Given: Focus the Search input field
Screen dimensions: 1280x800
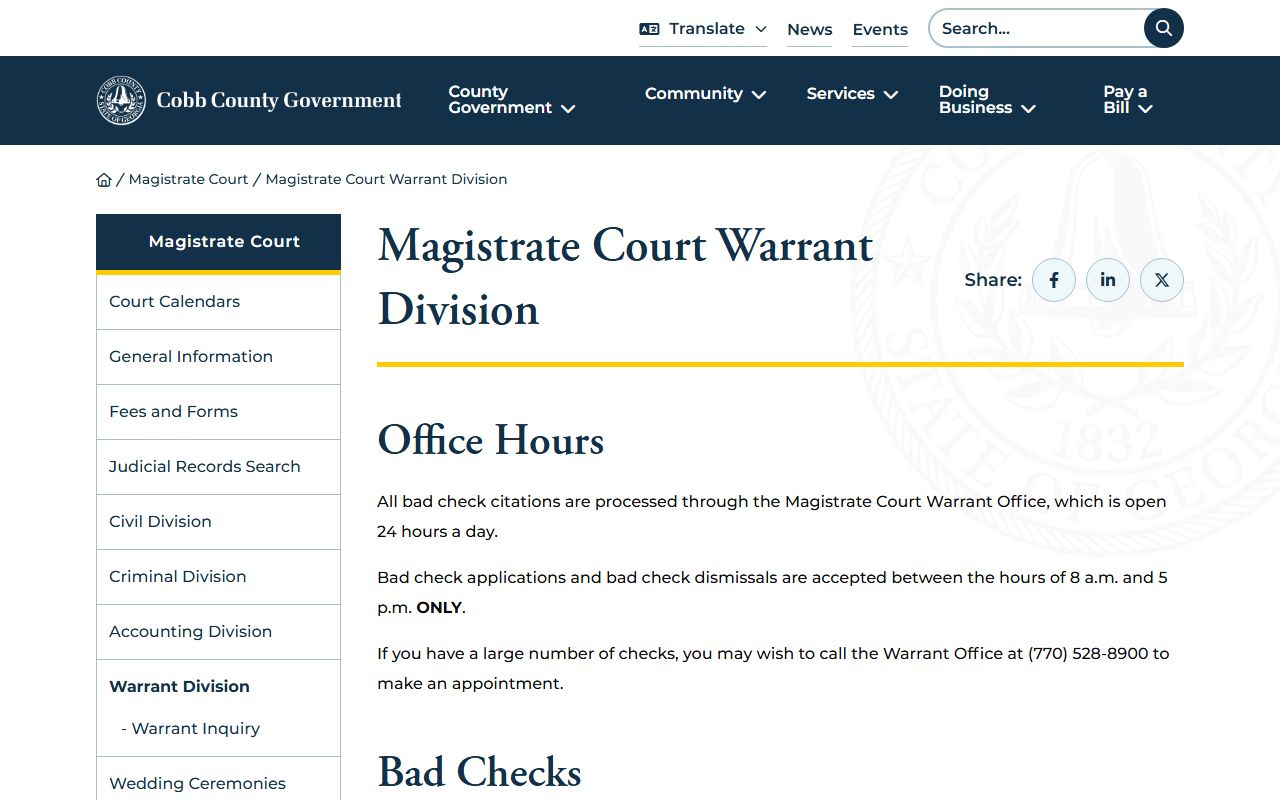Looking at the screenshot, I should pos(1036,28).
